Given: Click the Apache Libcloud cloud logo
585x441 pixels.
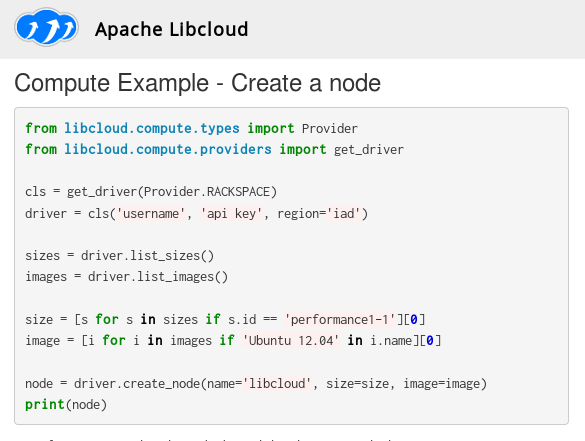Looking at the screenshot, I should pos(46,26).
